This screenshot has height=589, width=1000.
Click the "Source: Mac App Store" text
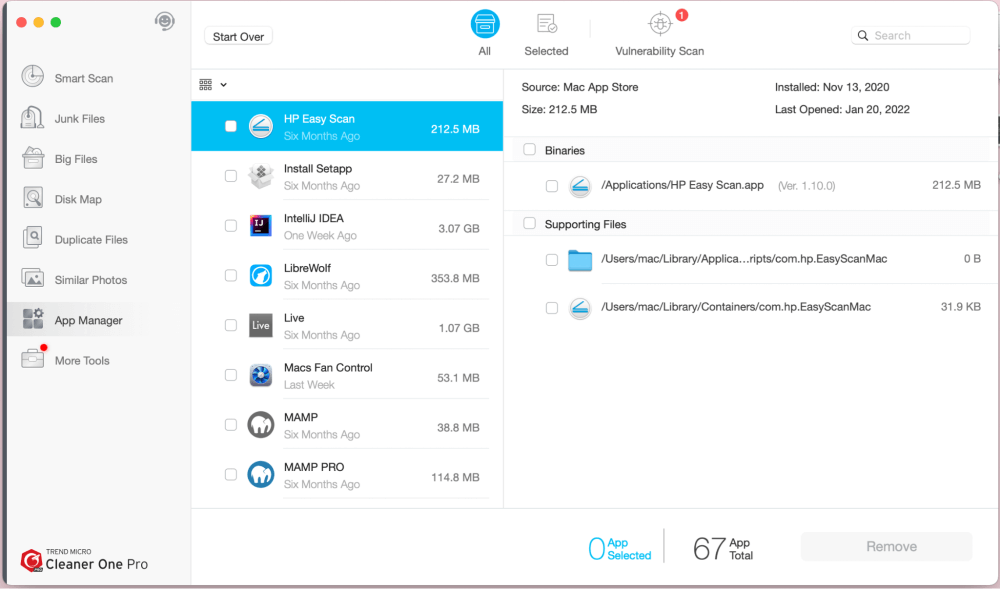click(580, 87)
